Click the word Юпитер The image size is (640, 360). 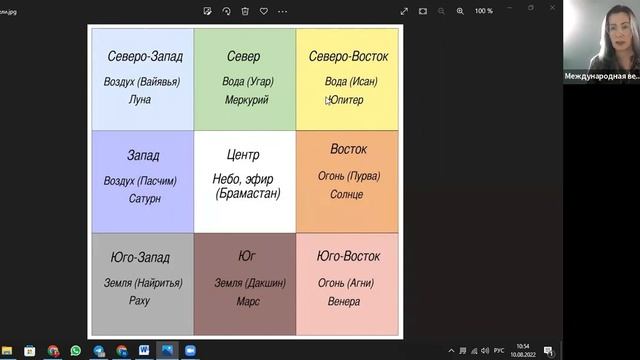pos(346,100)
